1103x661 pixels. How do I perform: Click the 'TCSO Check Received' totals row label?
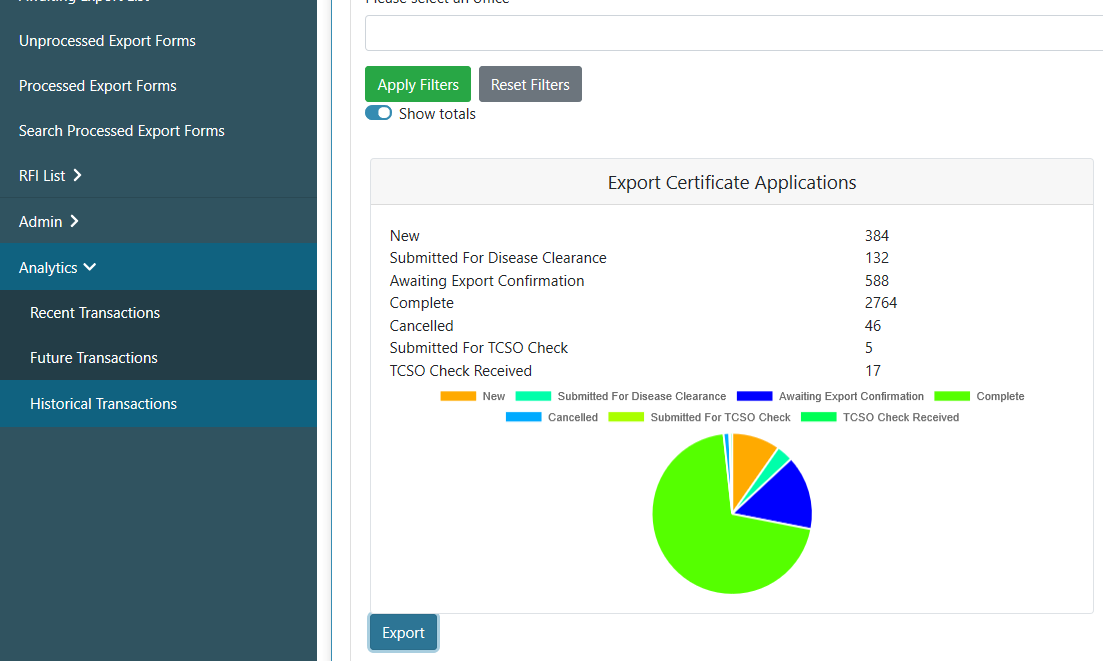(461, 371)
